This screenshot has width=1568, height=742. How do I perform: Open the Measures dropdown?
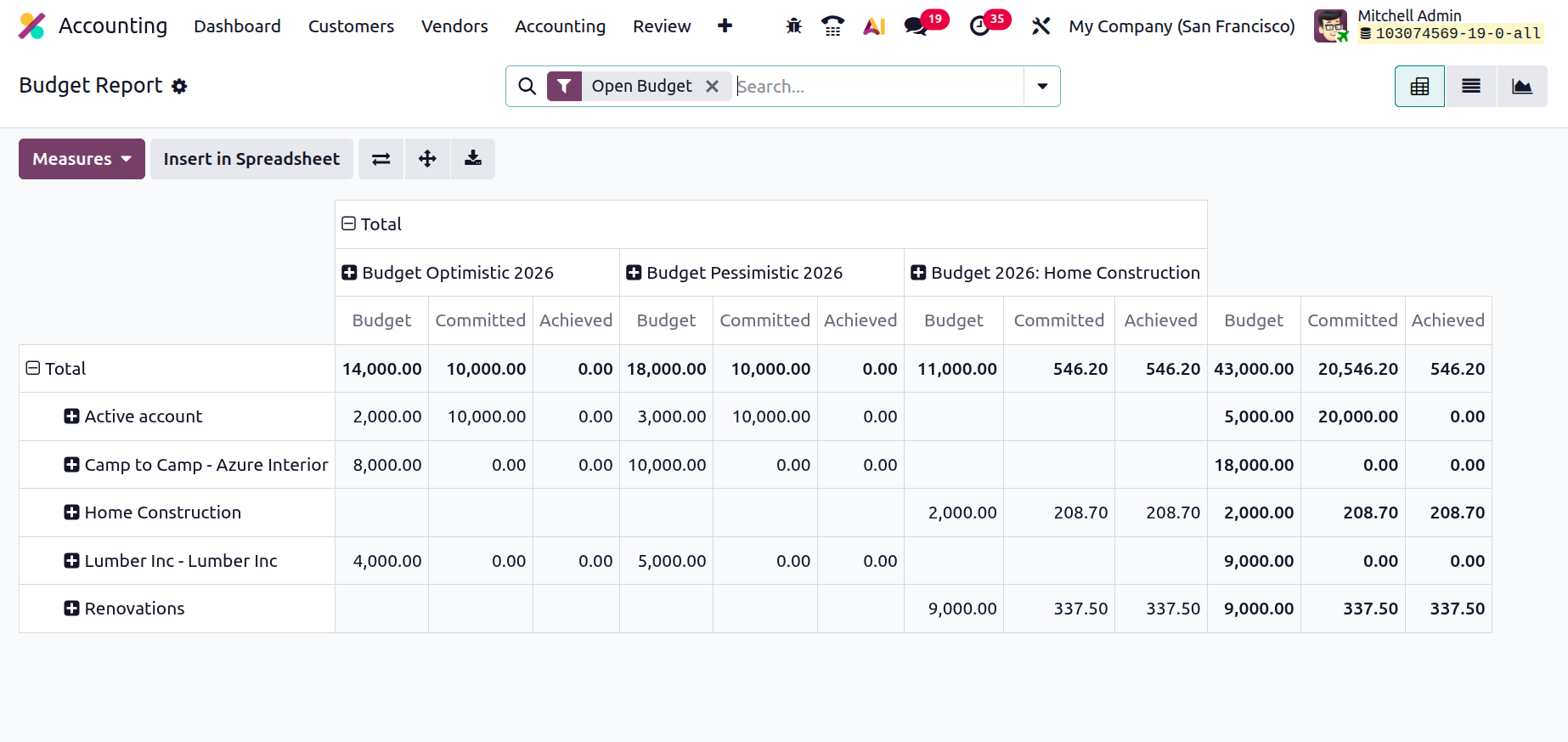click(x=82, y=159)
